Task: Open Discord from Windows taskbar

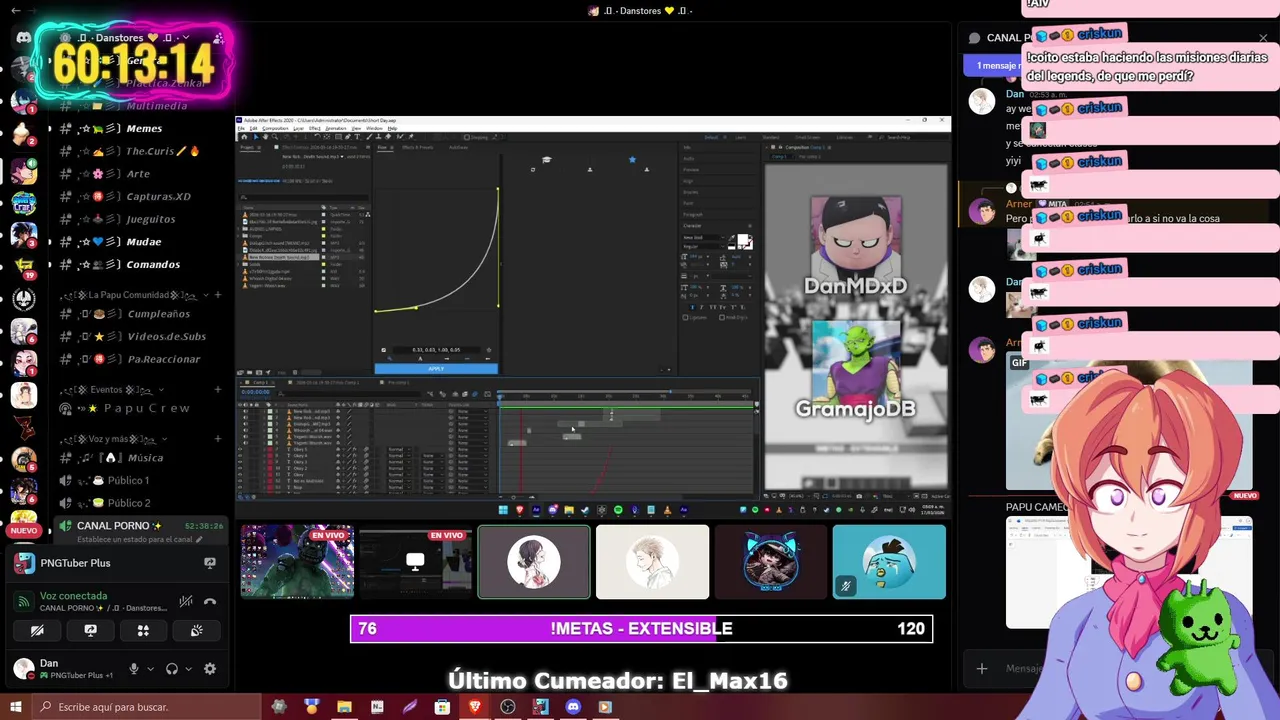Action: pos(573,707)
